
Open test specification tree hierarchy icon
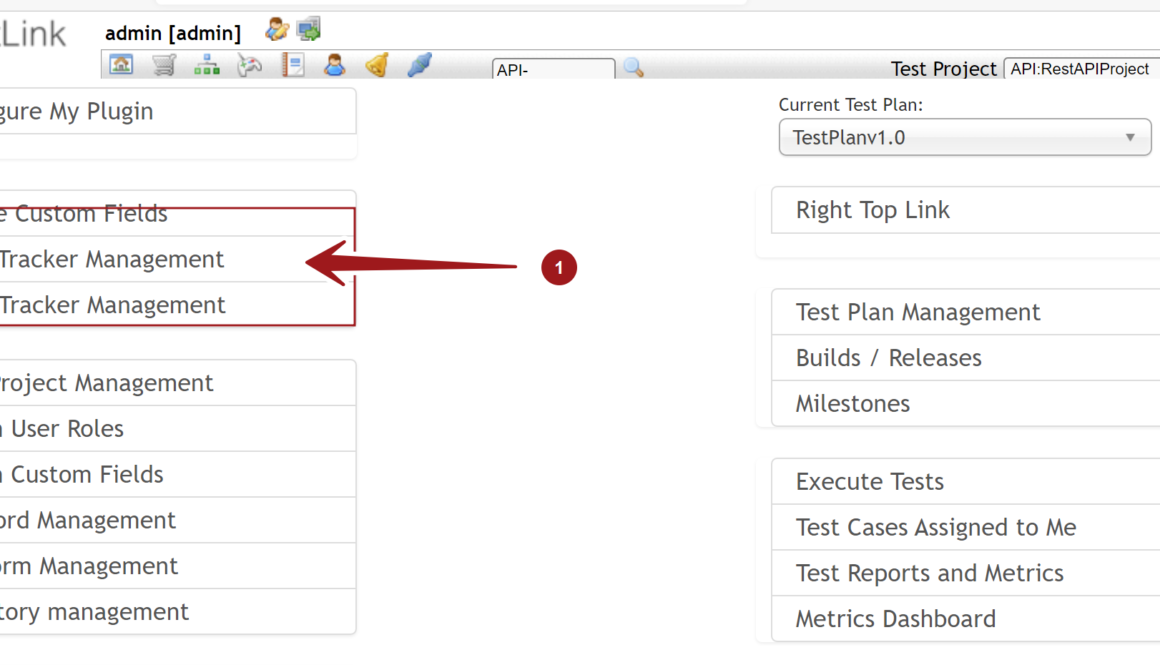pyautogui.click(x=207, y=65)
